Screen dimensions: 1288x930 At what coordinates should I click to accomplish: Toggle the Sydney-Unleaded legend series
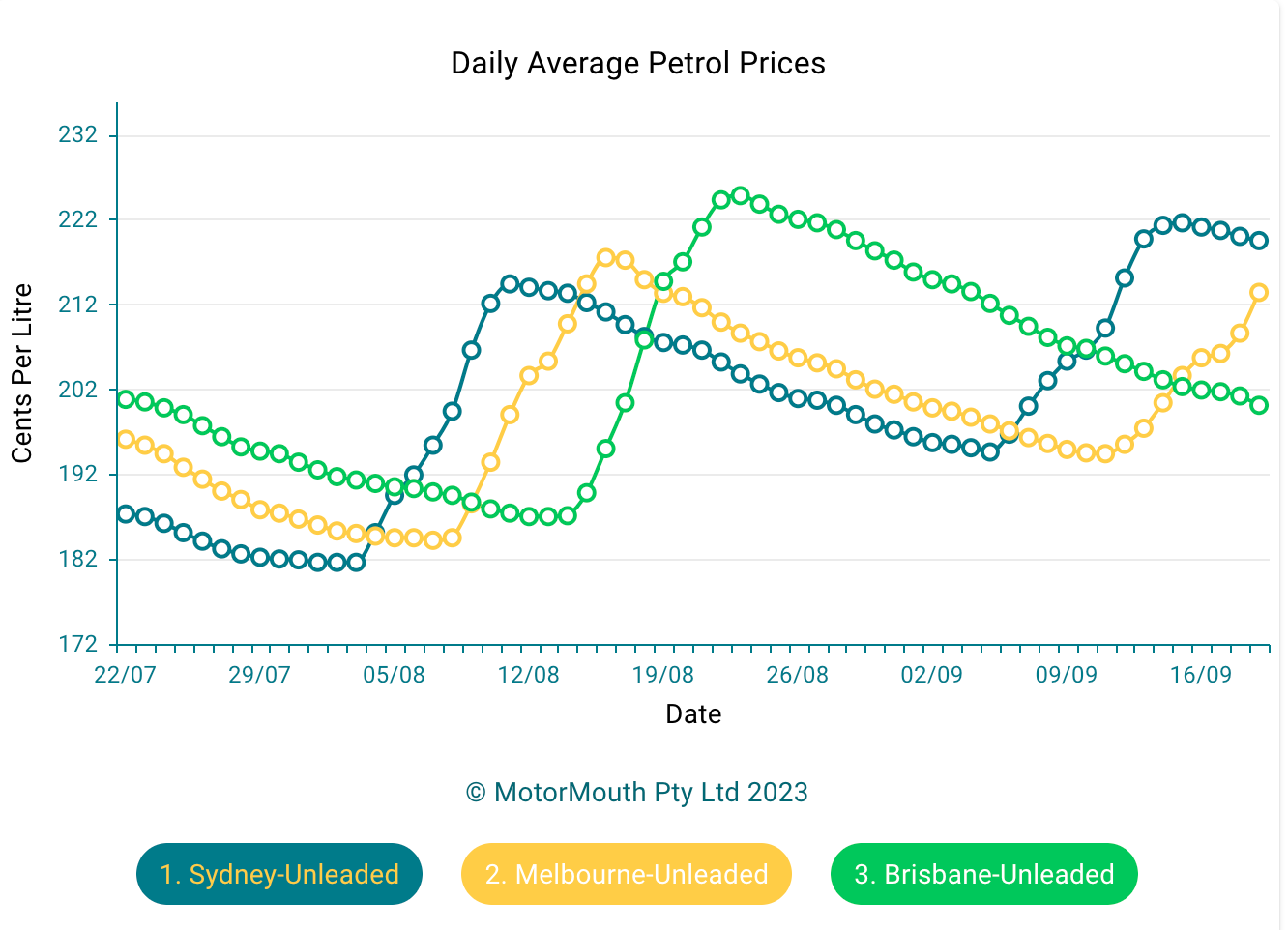click(x=279, y=874)
